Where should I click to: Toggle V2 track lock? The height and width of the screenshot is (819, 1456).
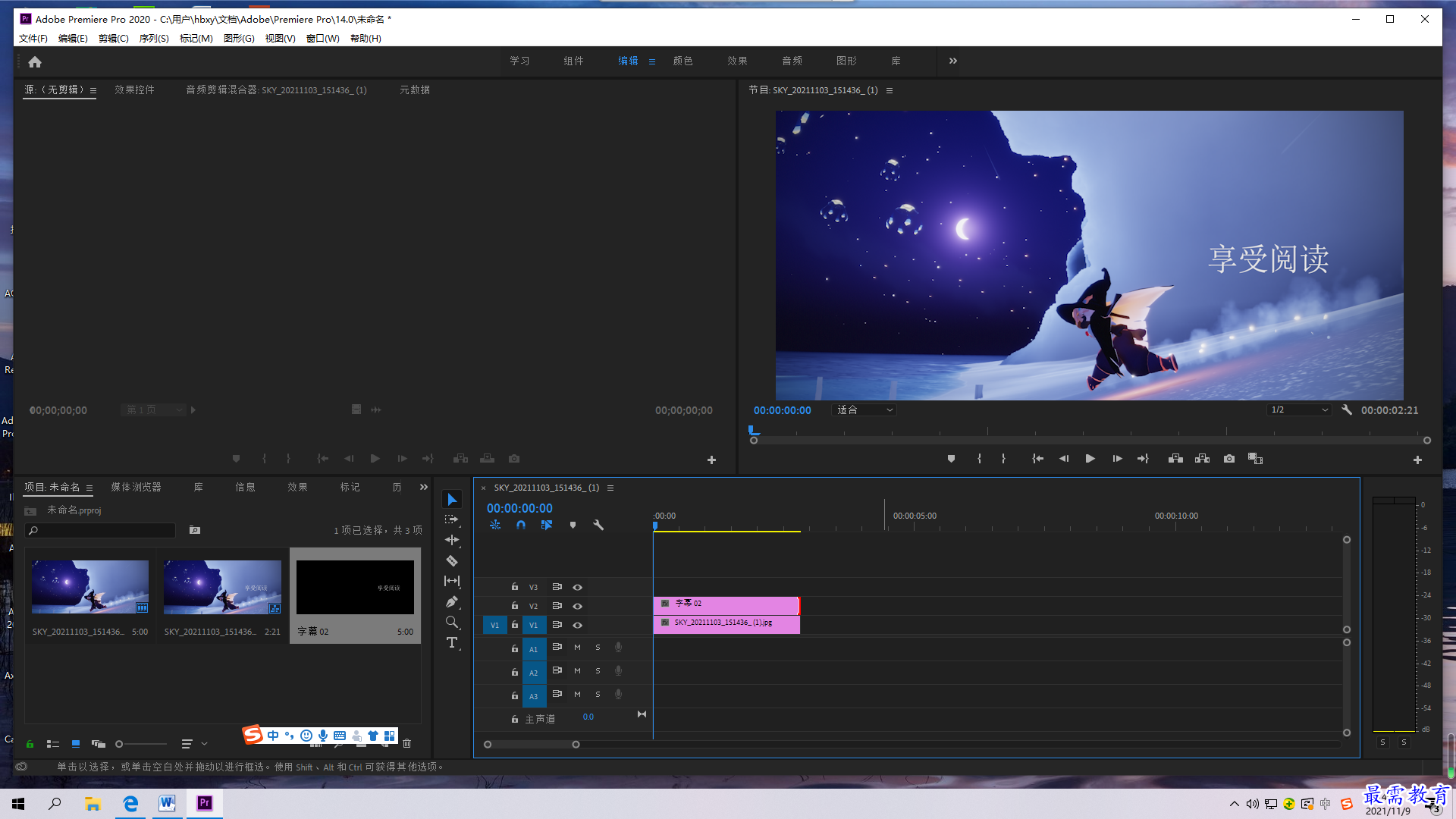click(x=514, y=606)
